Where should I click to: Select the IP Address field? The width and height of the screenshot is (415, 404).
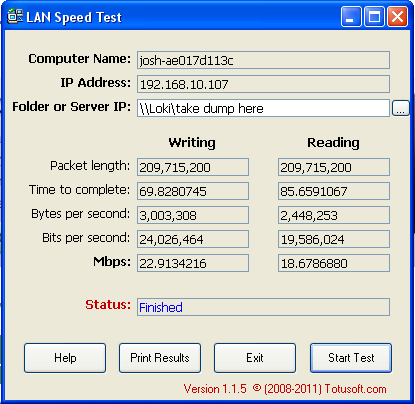[x=263, y=84]
